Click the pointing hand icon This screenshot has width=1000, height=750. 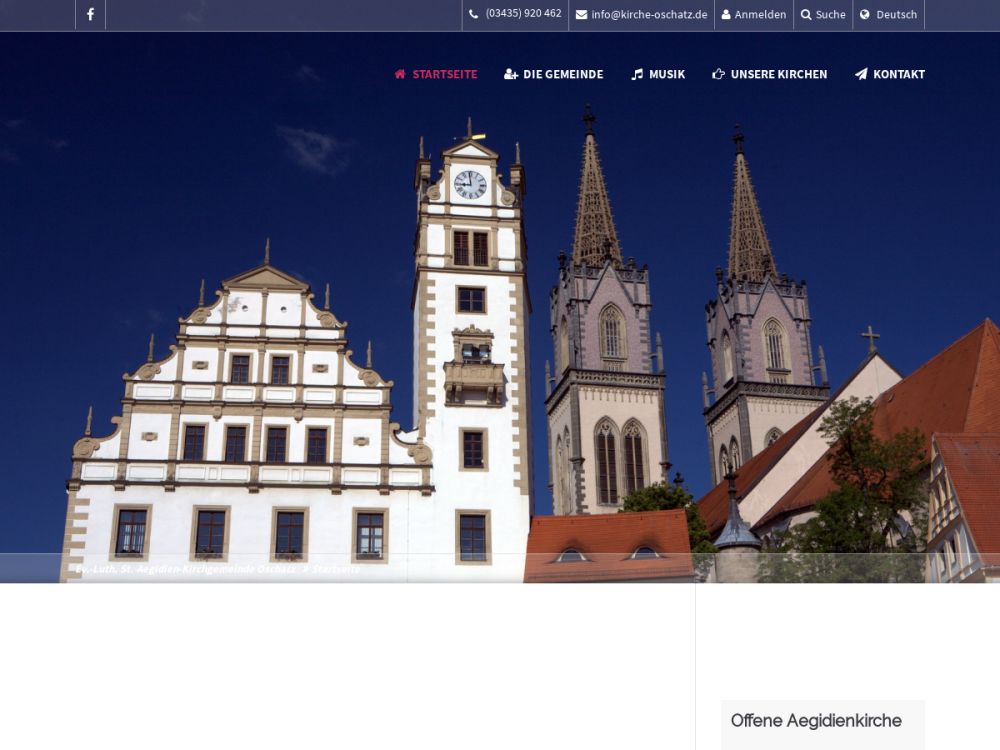tap(718, 74)
